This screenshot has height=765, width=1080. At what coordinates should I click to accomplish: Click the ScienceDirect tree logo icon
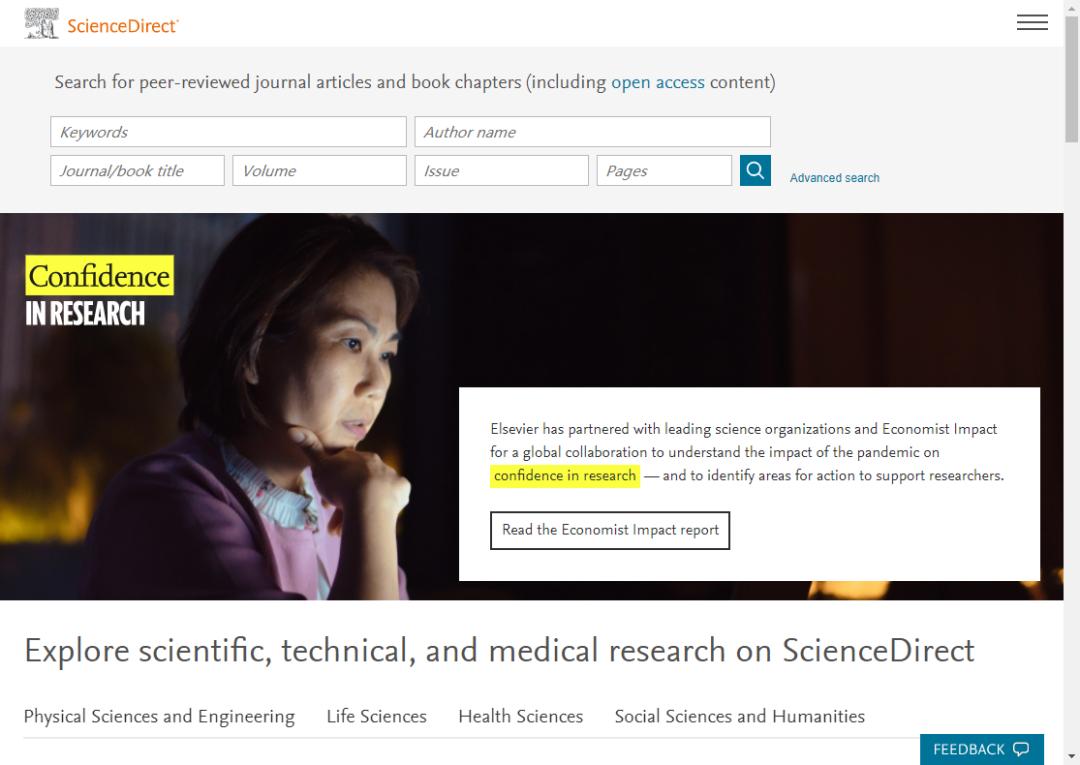click(41, 24)
